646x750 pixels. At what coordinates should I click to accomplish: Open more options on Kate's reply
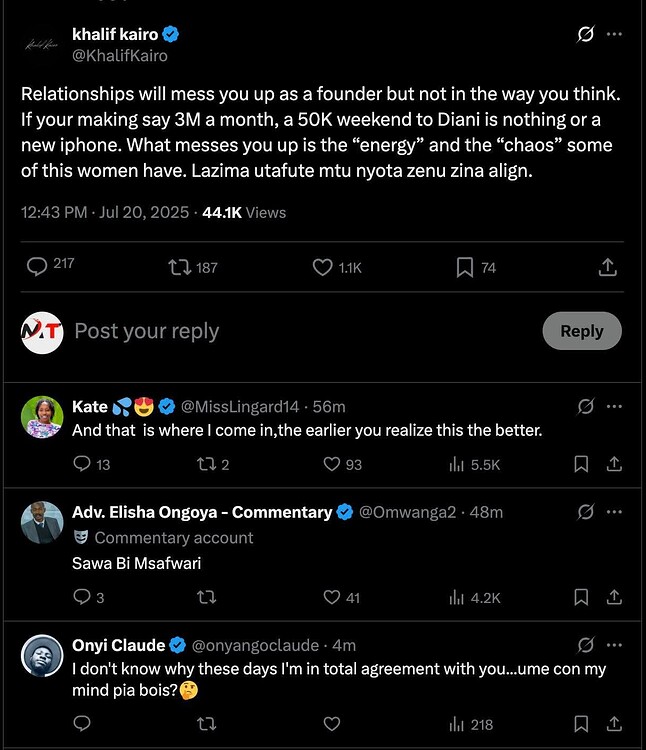pyautogui.click(x=615, y=406)
